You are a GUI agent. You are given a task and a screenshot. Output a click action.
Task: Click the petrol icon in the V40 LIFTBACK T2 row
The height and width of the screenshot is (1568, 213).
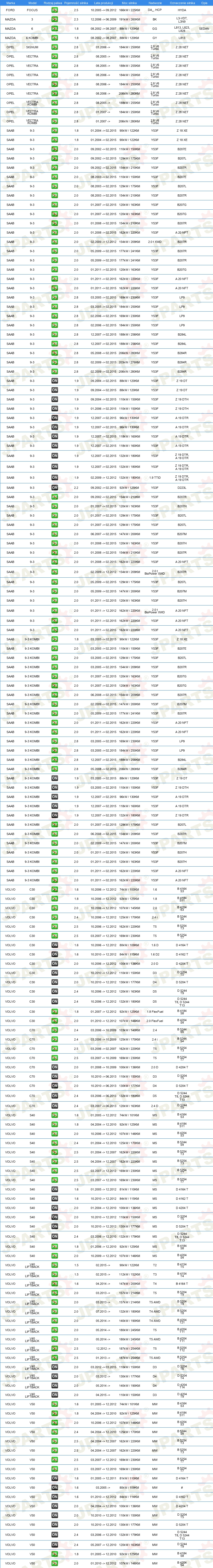(55, 1265)
